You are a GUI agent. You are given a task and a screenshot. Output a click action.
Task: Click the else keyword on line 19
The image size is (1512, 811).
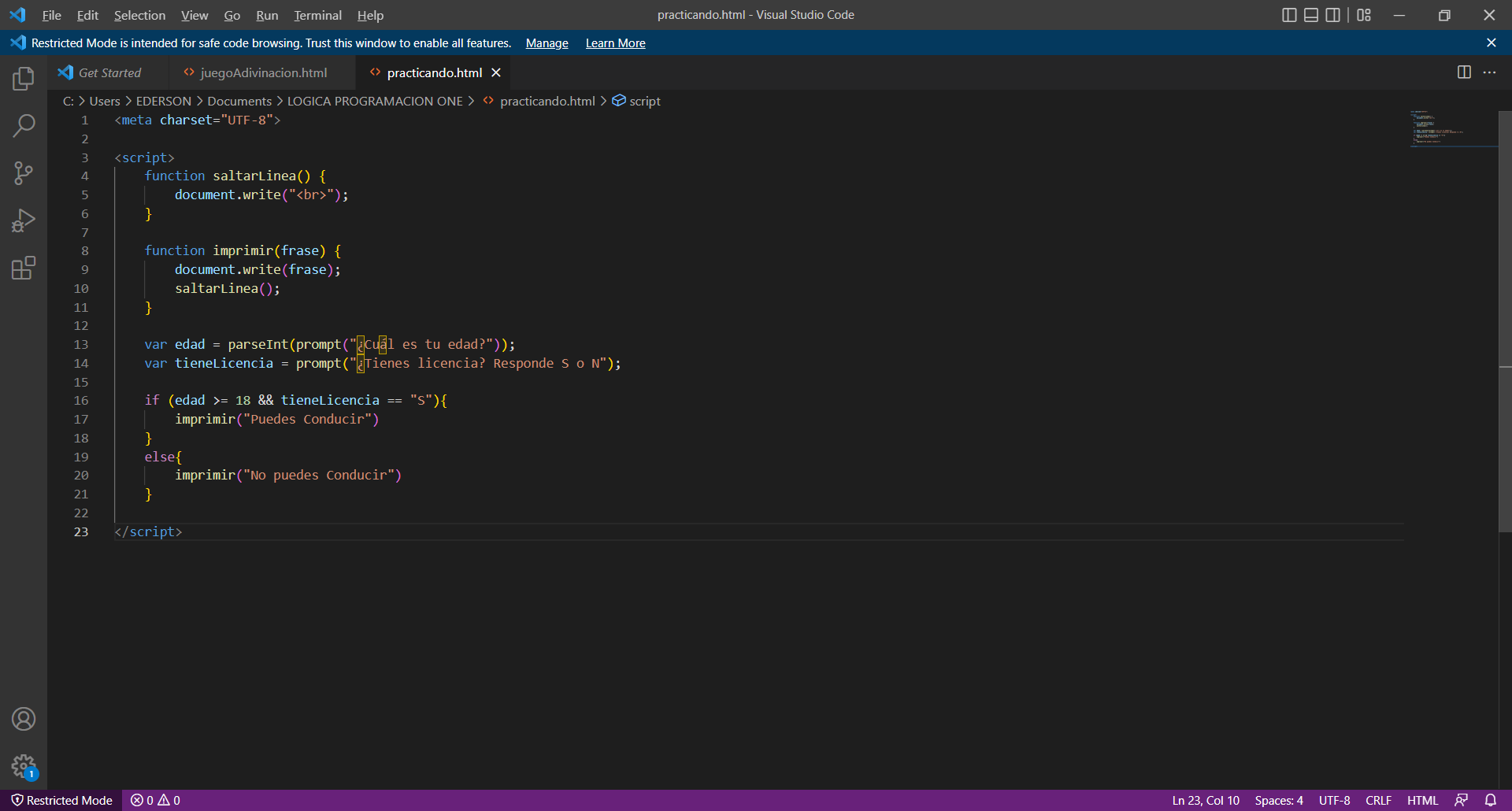coord(159,457)
